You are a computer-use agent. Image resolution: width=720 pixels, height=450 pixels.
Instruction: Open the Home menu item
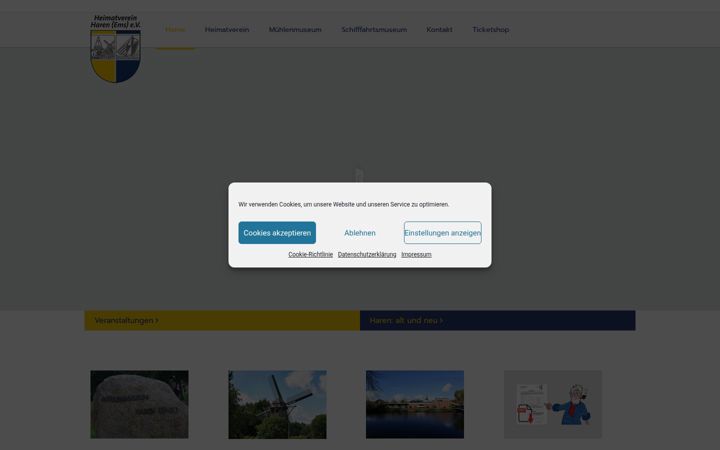point(175,29)
